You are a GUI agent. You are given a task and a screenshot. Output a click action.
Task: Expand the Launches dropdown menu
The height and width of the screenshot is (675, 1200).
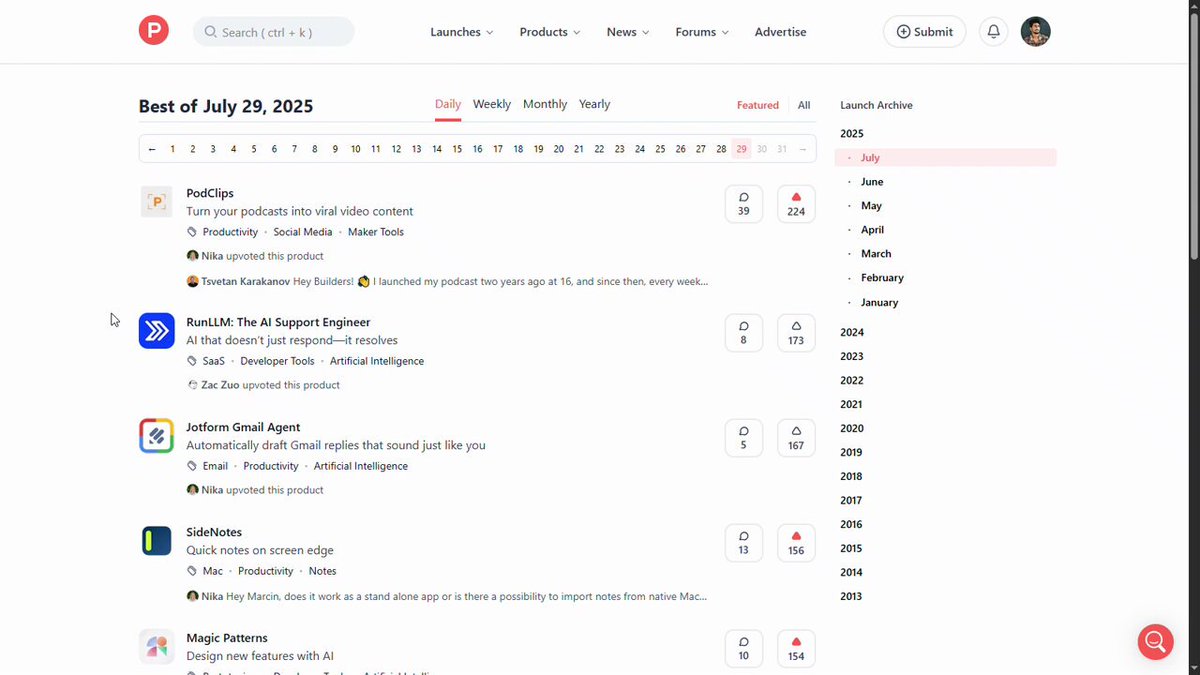click(461, 32)
